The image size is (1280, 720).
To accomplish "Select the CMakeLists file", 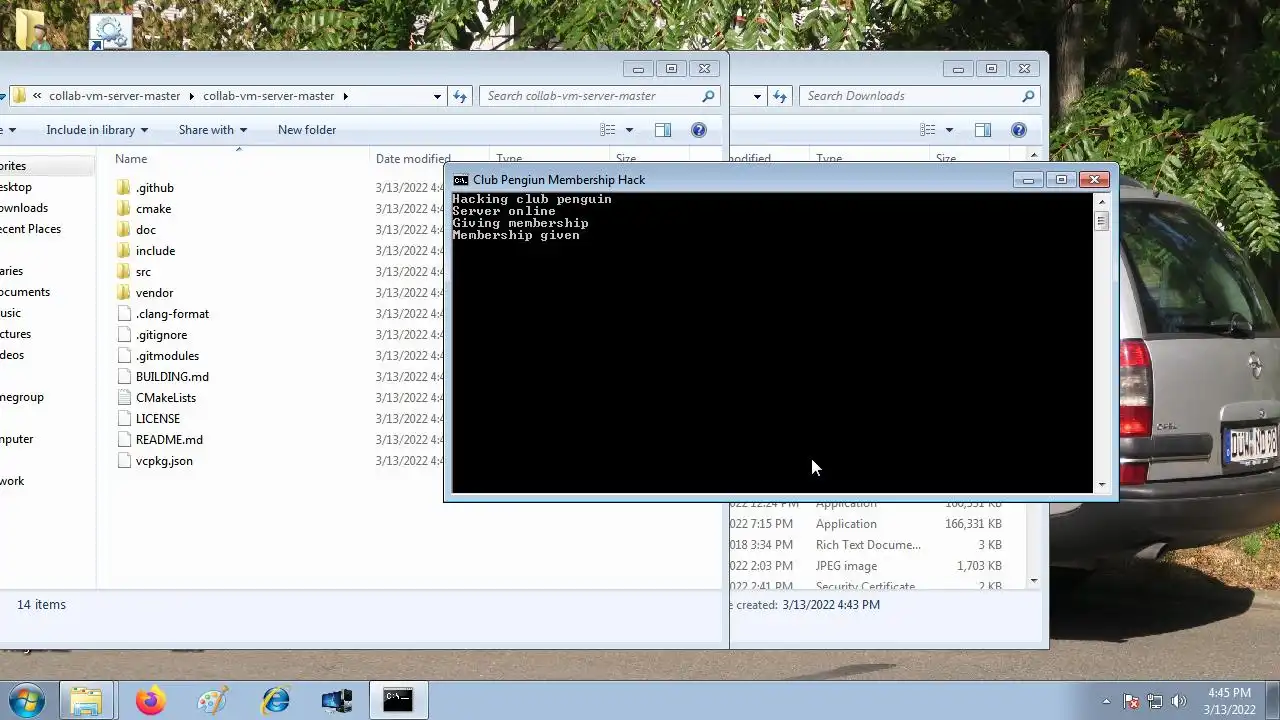I will (166, 398).
